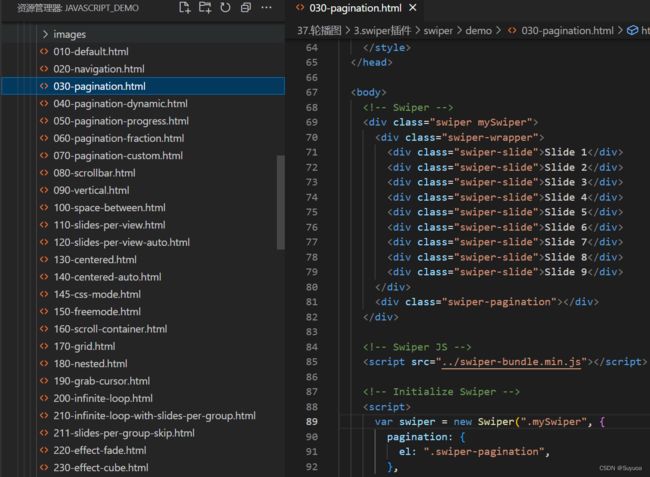Open 170-grid.html file
This screenshot has height=477, width=650.
tap(143, 346)
